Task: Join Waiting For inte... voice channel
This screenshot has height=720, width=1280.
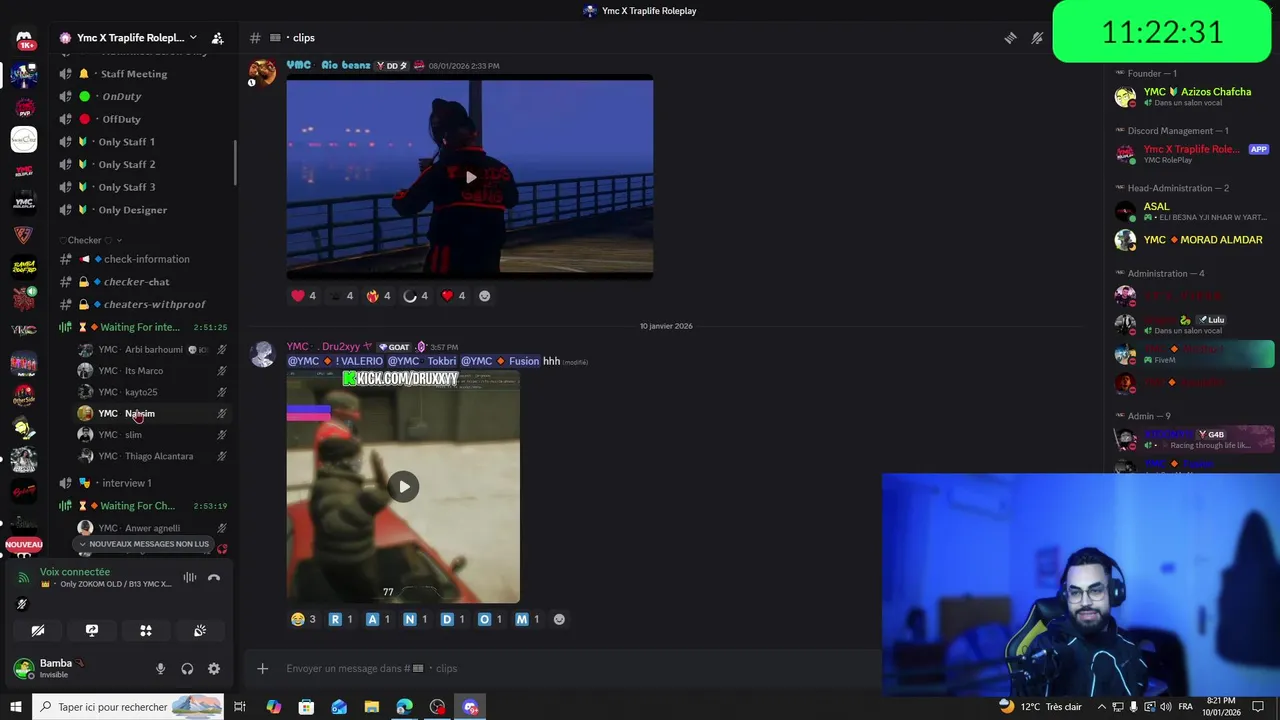Action: tap(142, 327)
